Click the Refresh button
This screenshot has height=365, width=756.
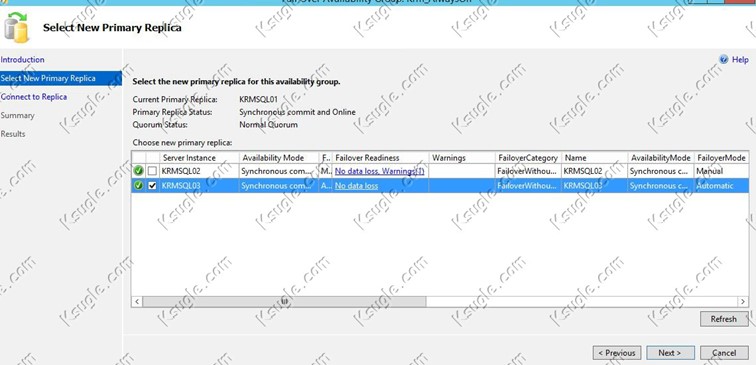(x=724, y=319)
